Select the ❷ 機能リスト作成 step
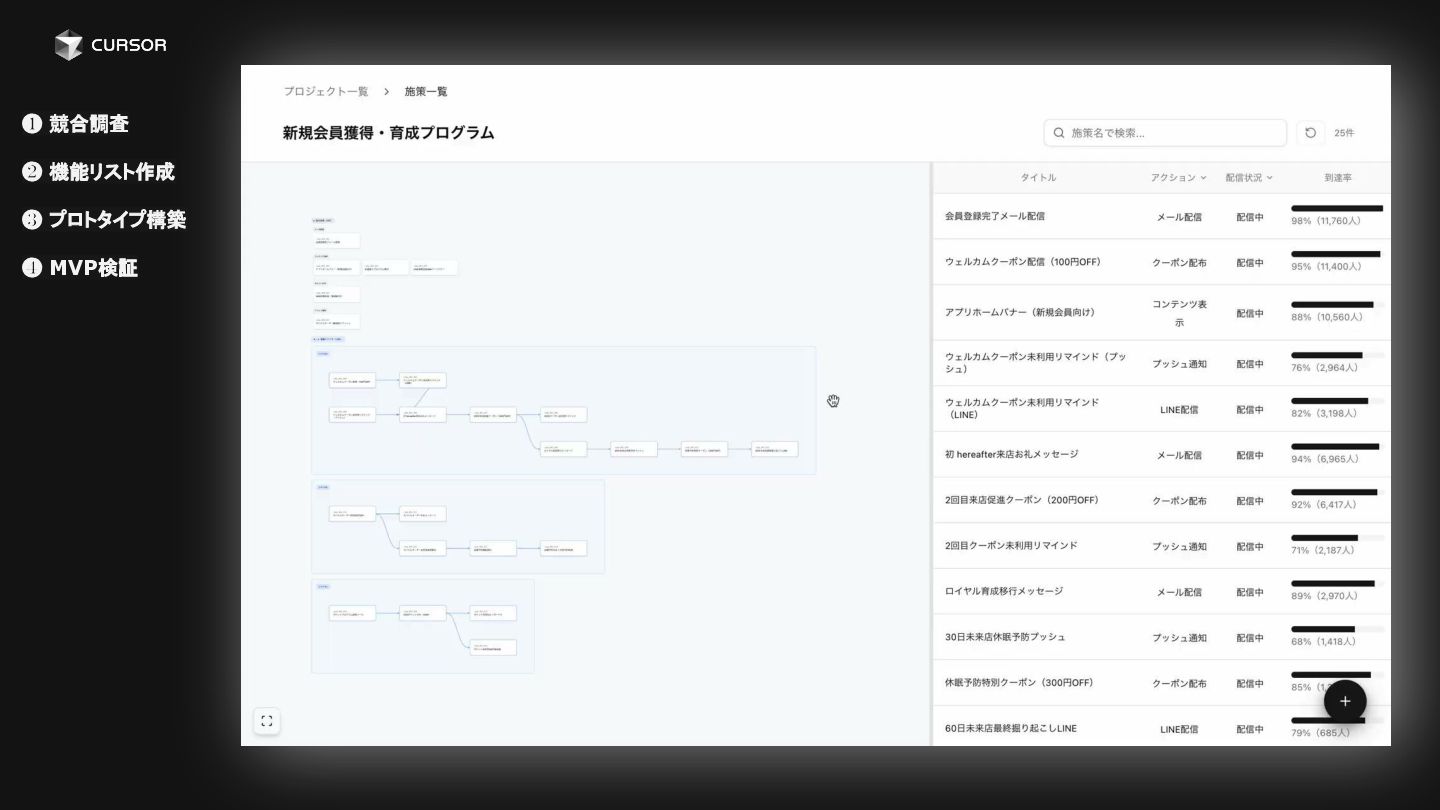Viewport: 1440px width, 810px height. point(98,172)
